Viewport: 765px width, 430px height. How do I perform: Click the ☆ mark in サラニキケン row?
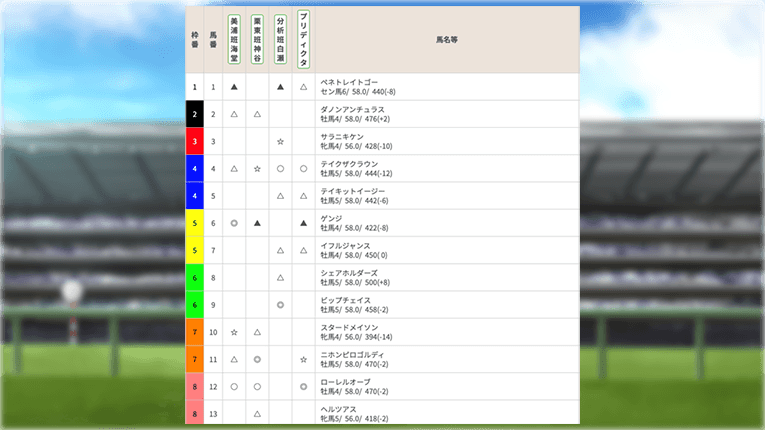(281, 142)
